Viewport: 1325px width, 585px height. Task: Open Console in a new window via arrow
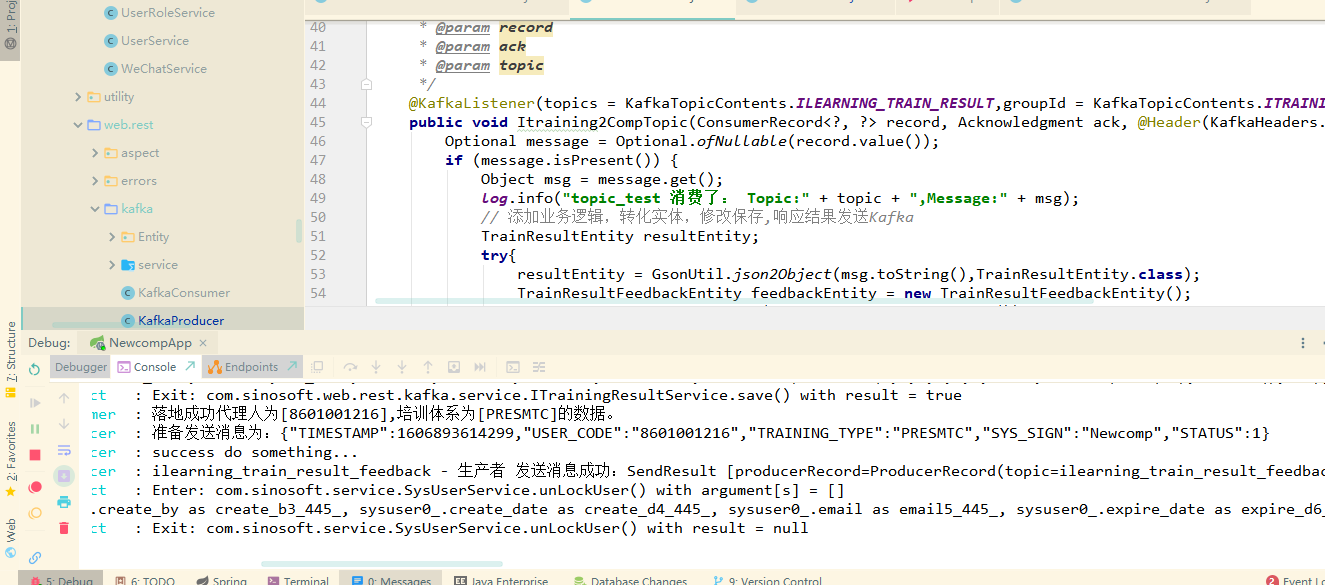(190, 366)
